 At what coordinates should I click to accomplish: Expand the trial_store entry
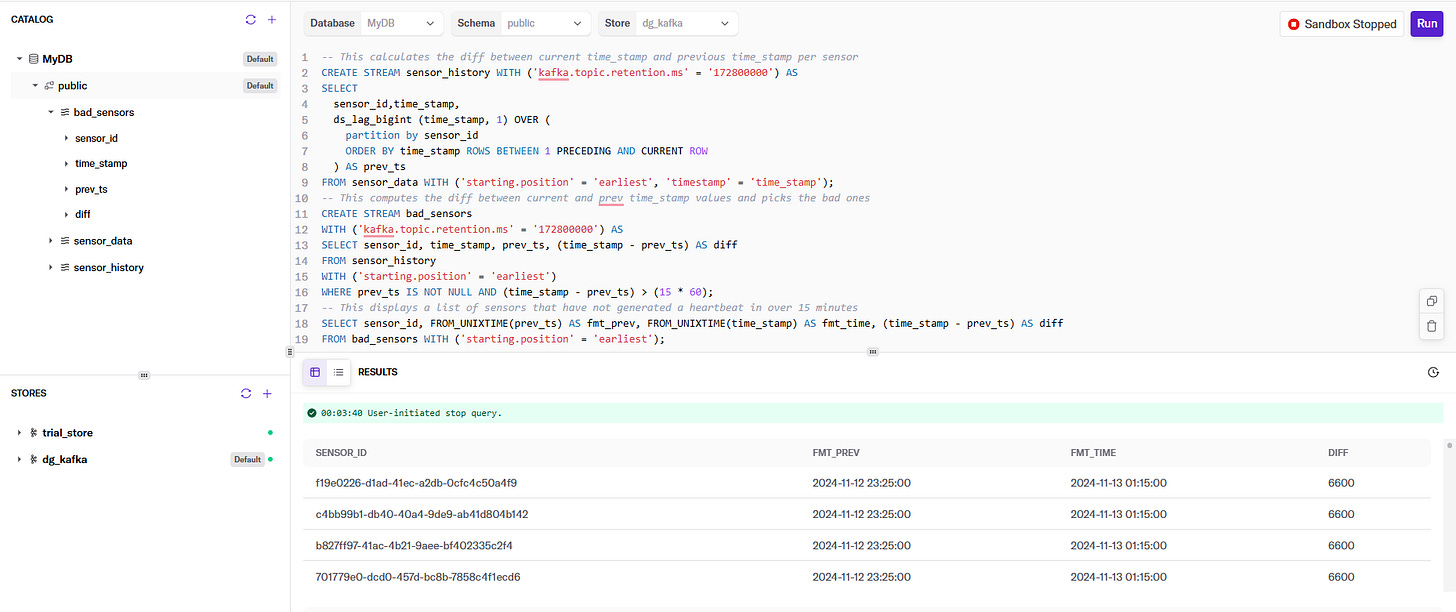[x=19, y=433]
